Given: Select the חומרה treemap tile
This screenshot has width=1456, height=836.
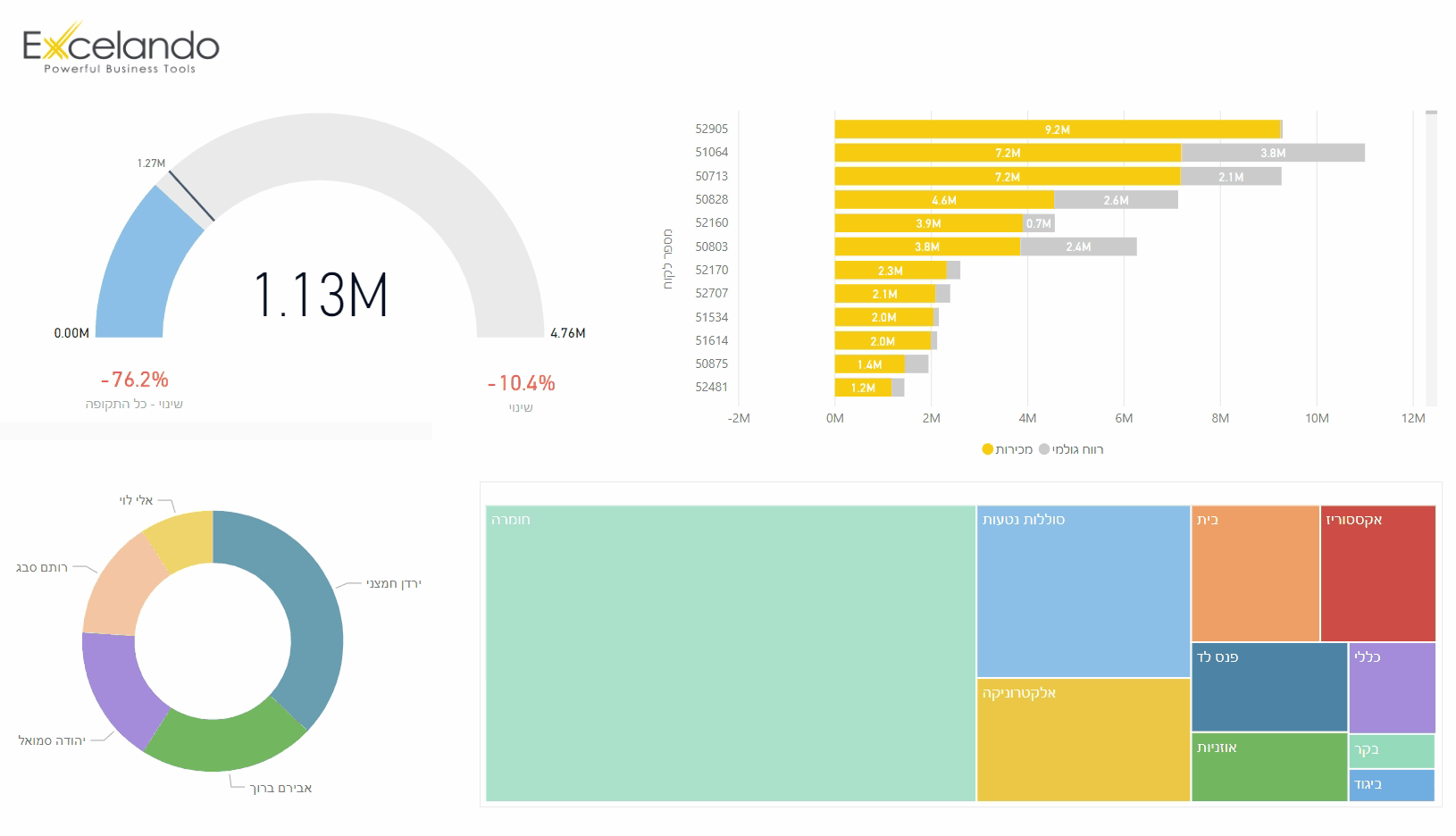Looking at the screenshot, I should pyautogui.click(x=730, y=653).
